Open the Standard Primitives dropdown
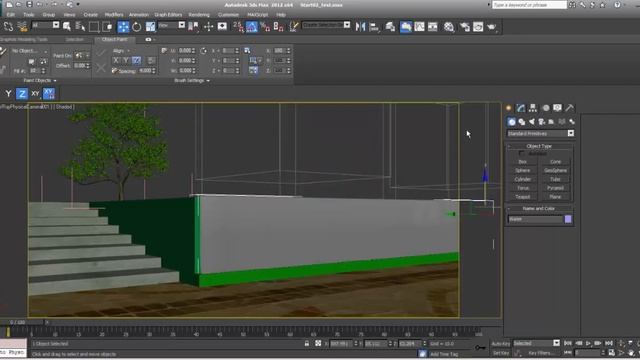640x360 pixels. [x=540, y=133]
